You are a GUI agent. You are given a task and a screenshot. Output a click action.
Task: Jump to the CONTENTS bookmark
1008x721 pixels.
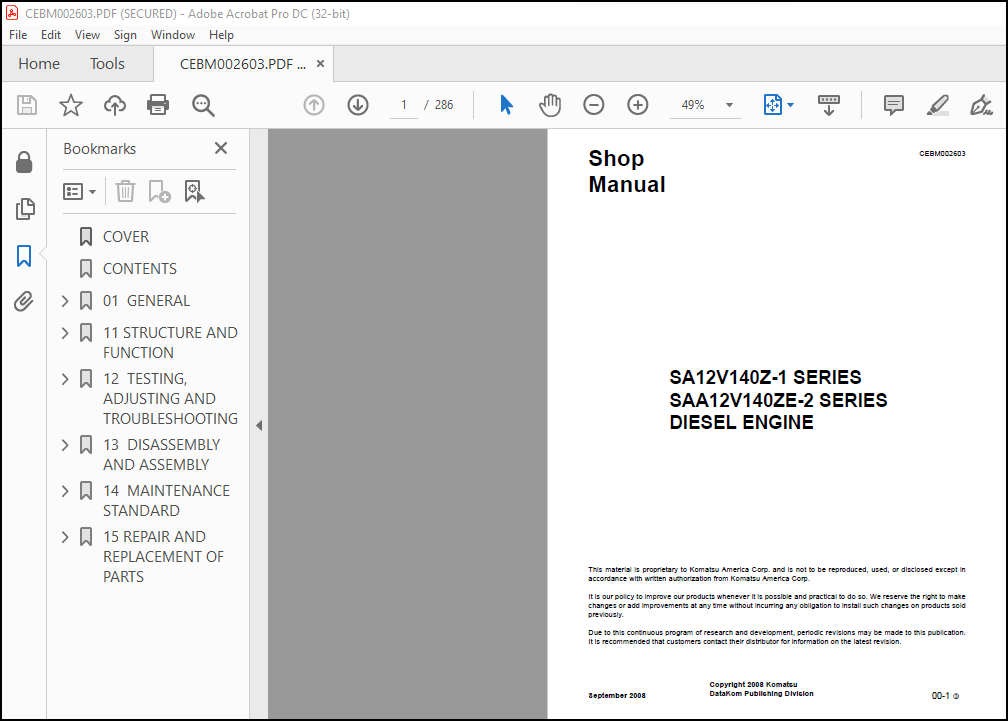140,269
